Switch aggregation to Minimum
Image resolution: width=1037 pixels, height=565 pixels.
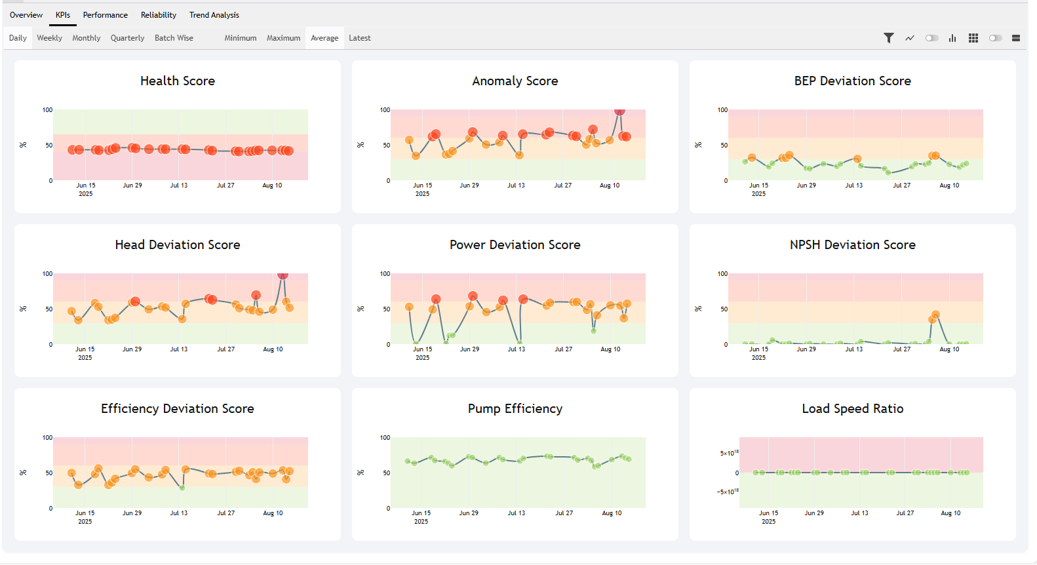pyautogui.click(x=240, y=38)
